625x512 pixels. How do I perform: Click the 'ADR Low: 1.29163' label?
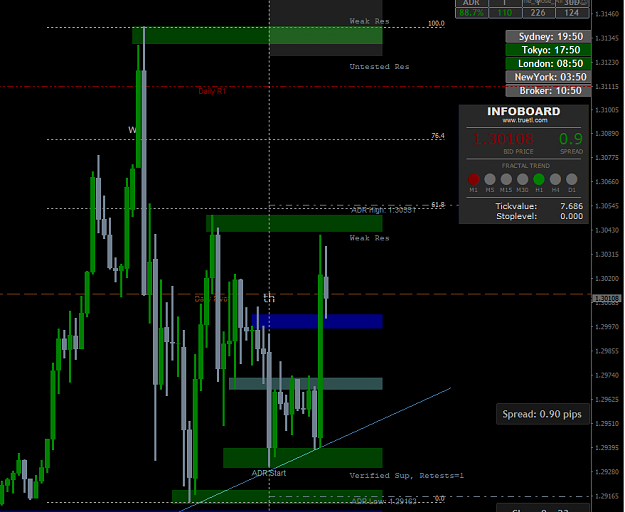tap(384, 501)
